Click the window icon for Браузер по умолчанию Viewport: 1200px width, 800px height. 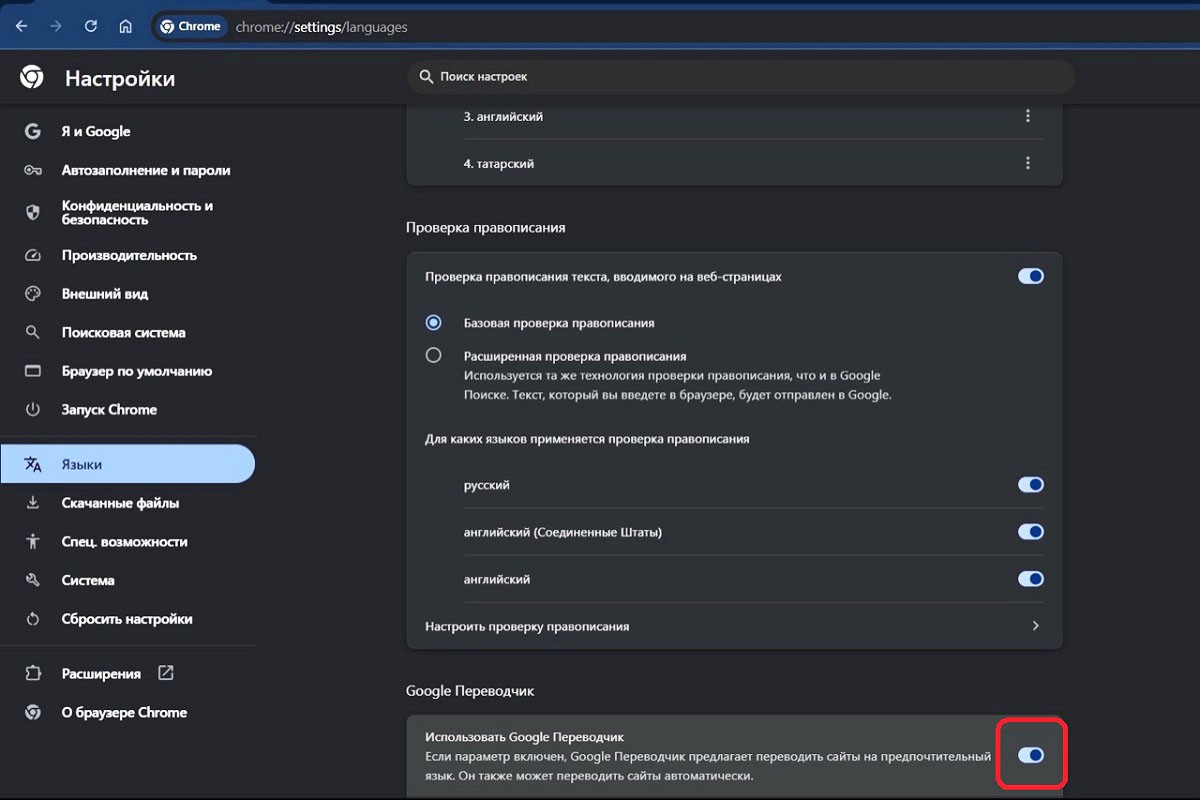[33, 371]
